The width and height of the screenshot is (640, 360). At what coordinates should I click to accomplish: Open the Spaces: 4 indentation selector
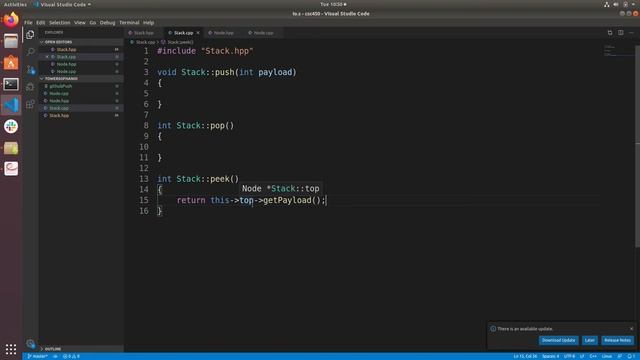(x=550, y=356)
